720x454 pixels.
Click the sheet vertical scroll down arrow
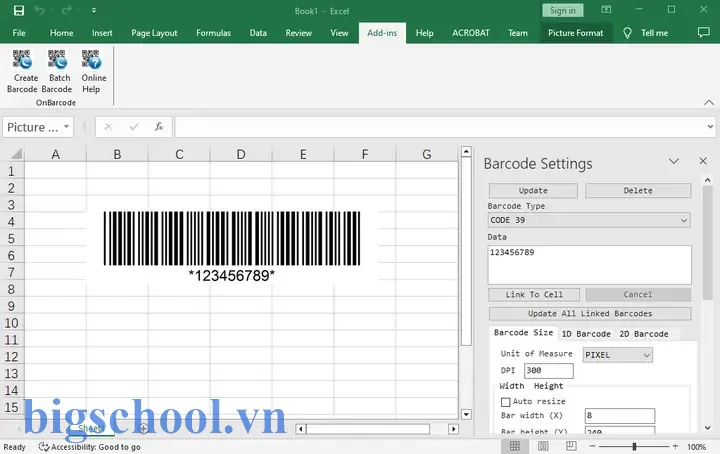466,415
